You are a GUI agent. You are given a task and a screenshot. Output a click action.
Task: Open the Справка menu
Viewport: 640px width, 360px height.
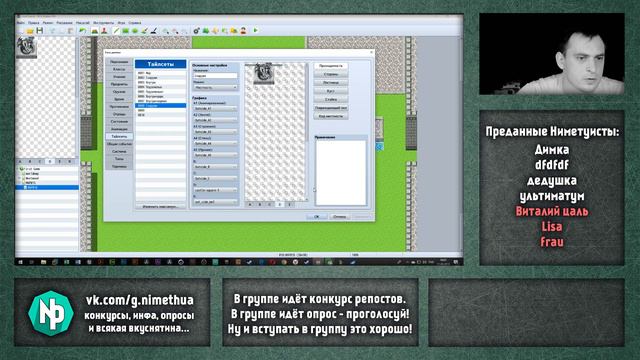[x=135, y=23]
